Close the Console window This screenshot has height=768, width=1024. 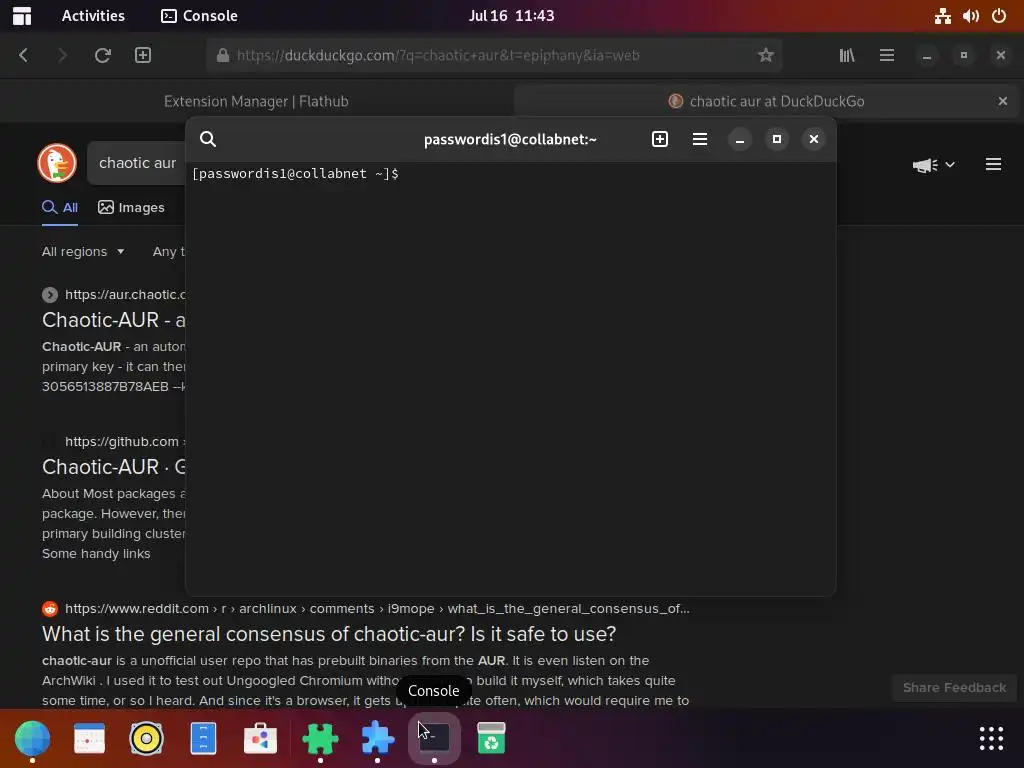[814, 139]
